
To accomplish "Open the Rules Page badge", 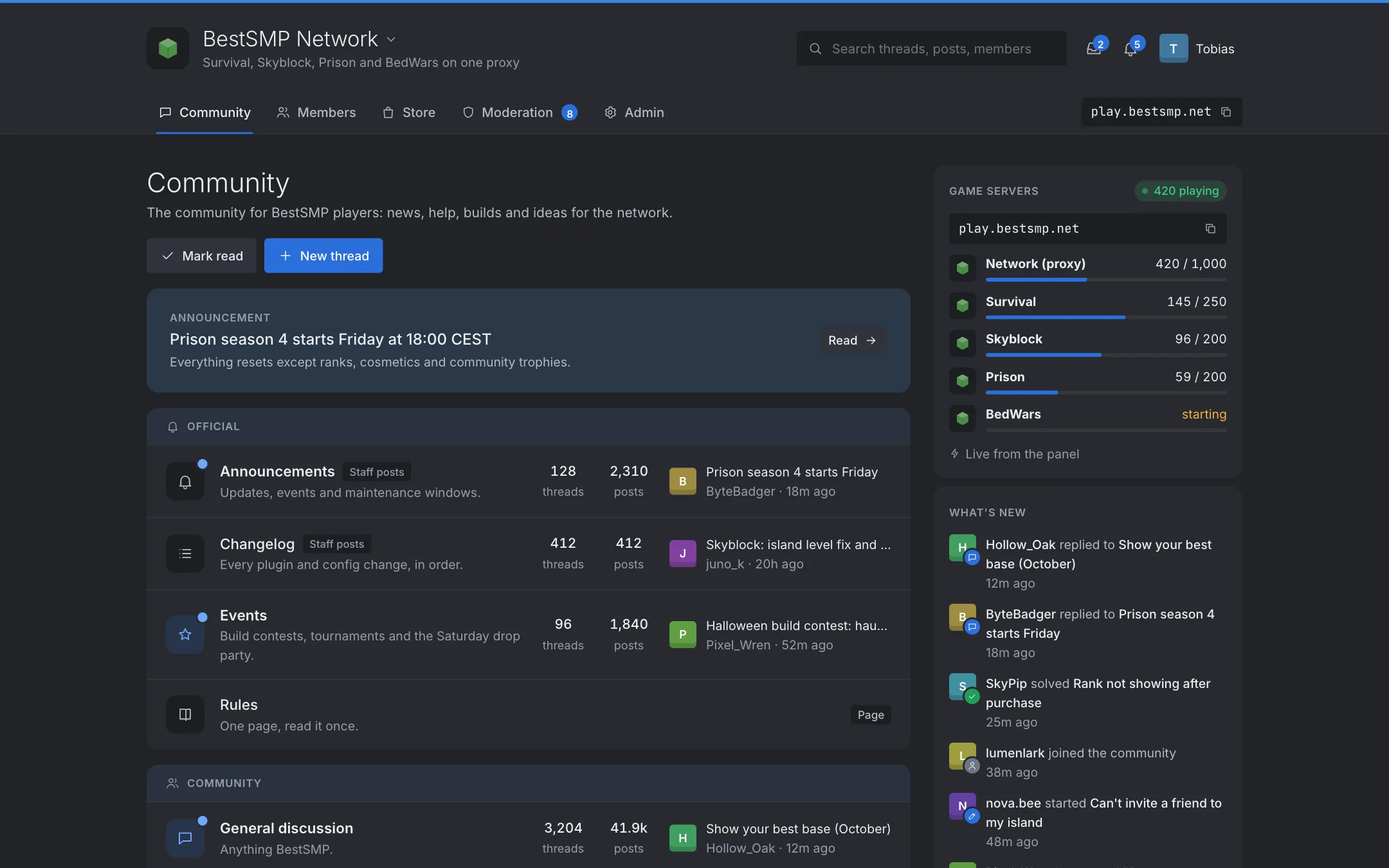I will click(871, 714).
